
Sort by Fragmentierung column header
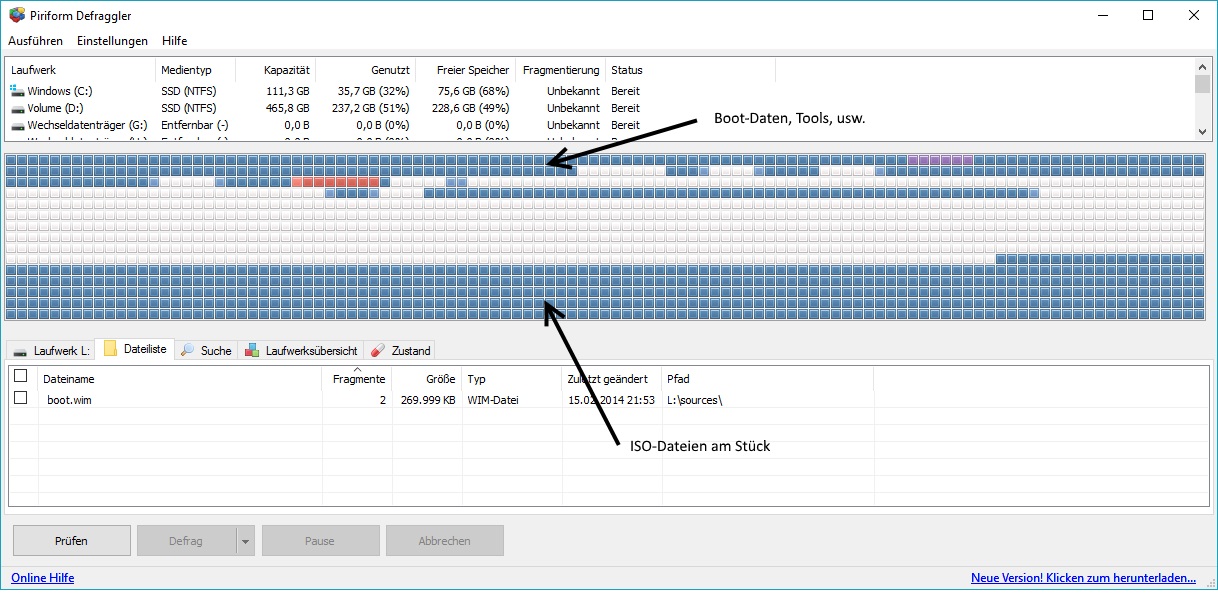point(560,70)
